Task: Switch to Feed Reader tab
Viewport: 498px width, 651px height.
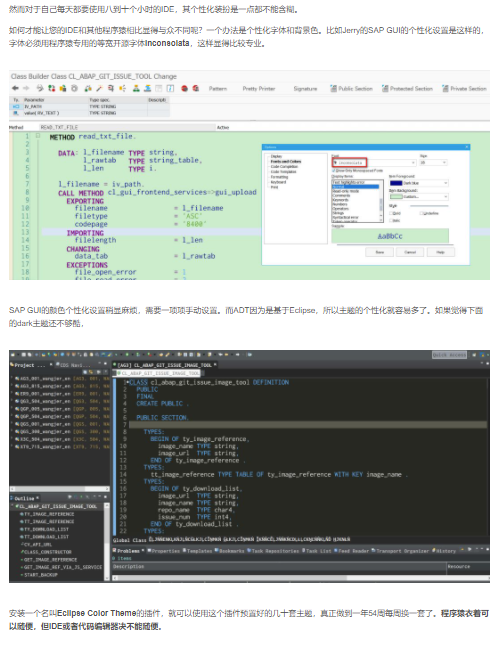Action: [x=351, y=551]
